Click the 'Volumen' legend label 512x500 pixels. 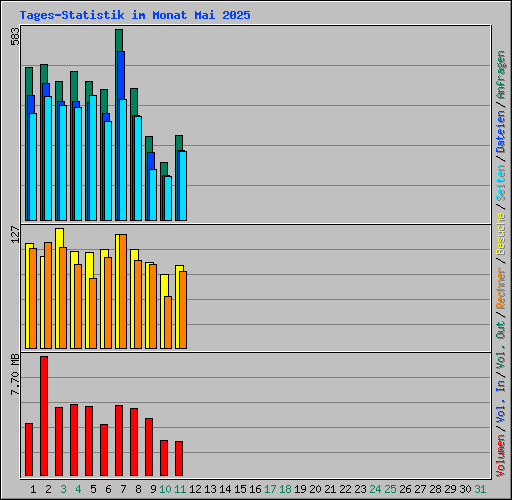pyautogui.click(x=501, y=455)
